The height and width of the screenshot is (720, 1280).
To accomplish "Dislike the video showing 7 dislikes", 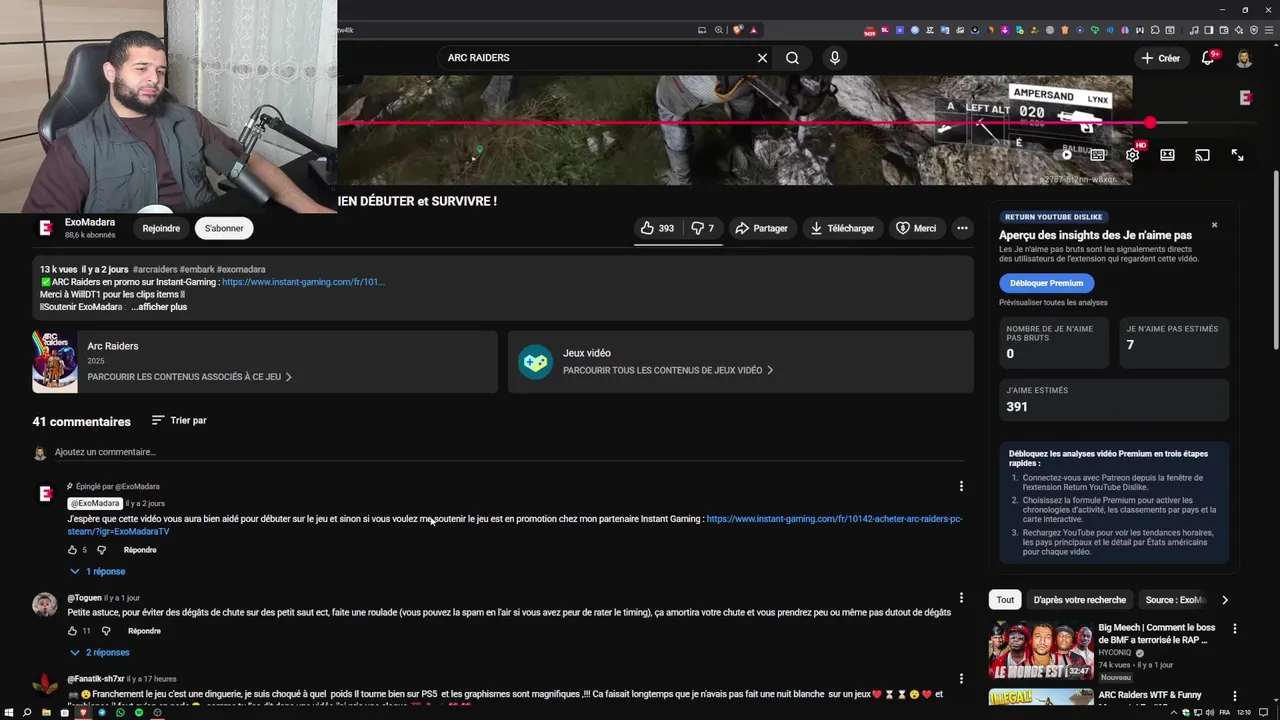I will tap(702, 228).
